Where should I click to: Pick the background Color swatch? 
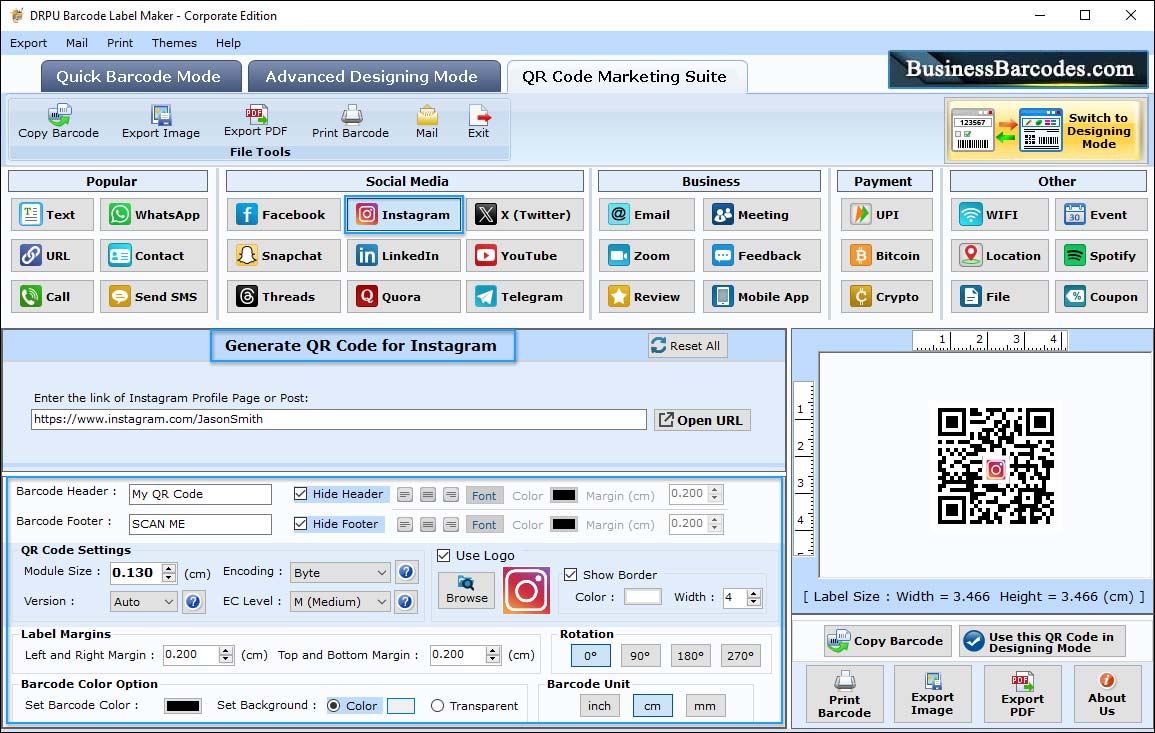tap(401, 706)
